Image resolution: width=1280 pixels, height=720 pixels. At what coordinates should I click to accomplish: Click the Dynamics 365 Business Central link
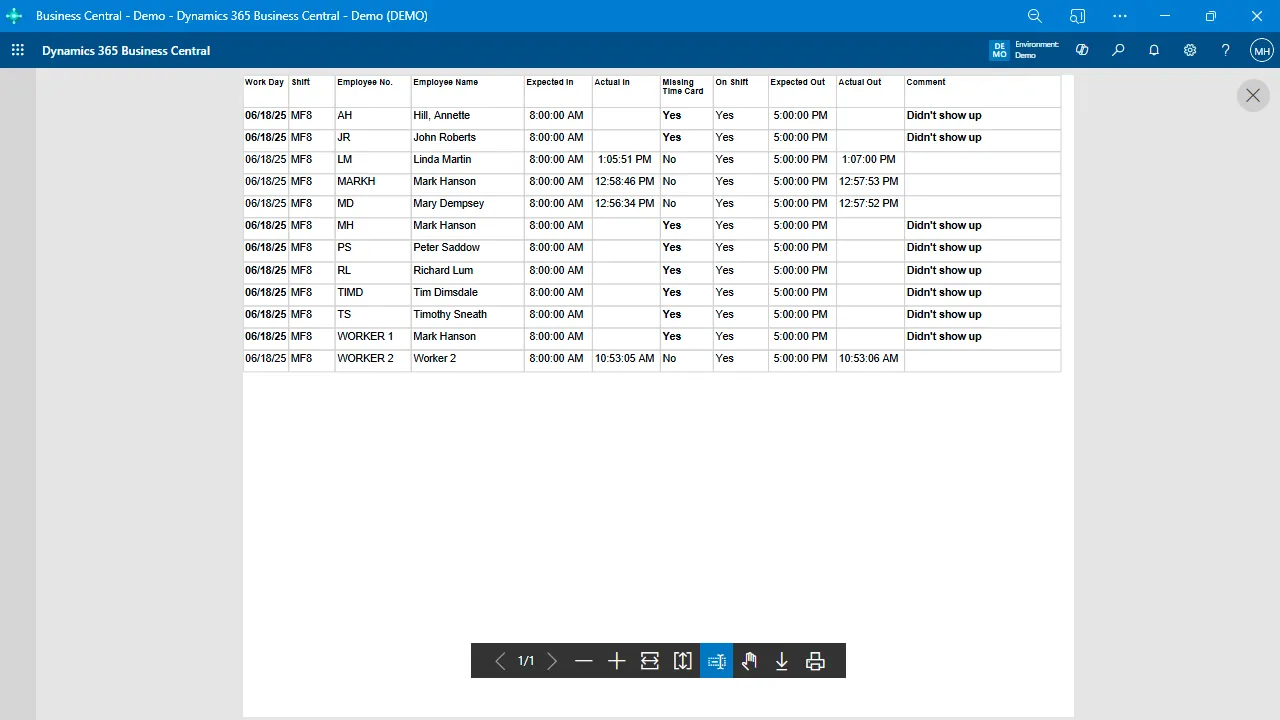pos(126,51)
